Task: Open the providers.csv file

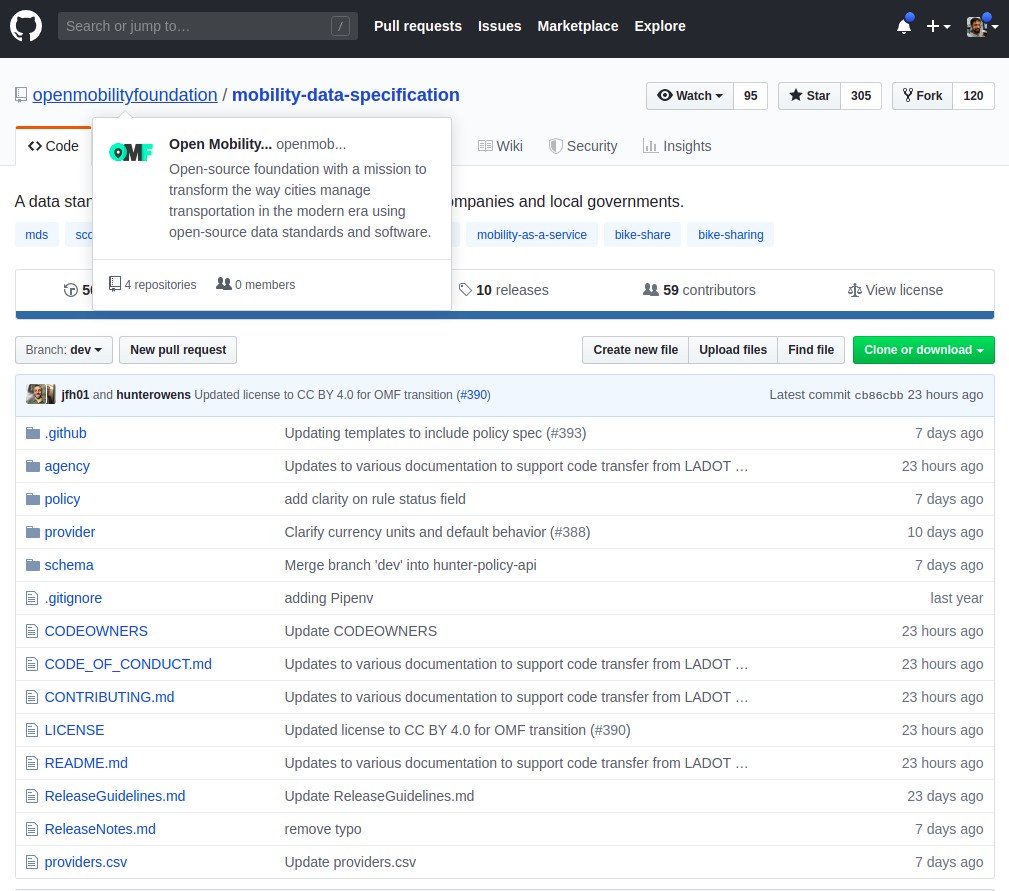Action: click(x=86, y=863)
